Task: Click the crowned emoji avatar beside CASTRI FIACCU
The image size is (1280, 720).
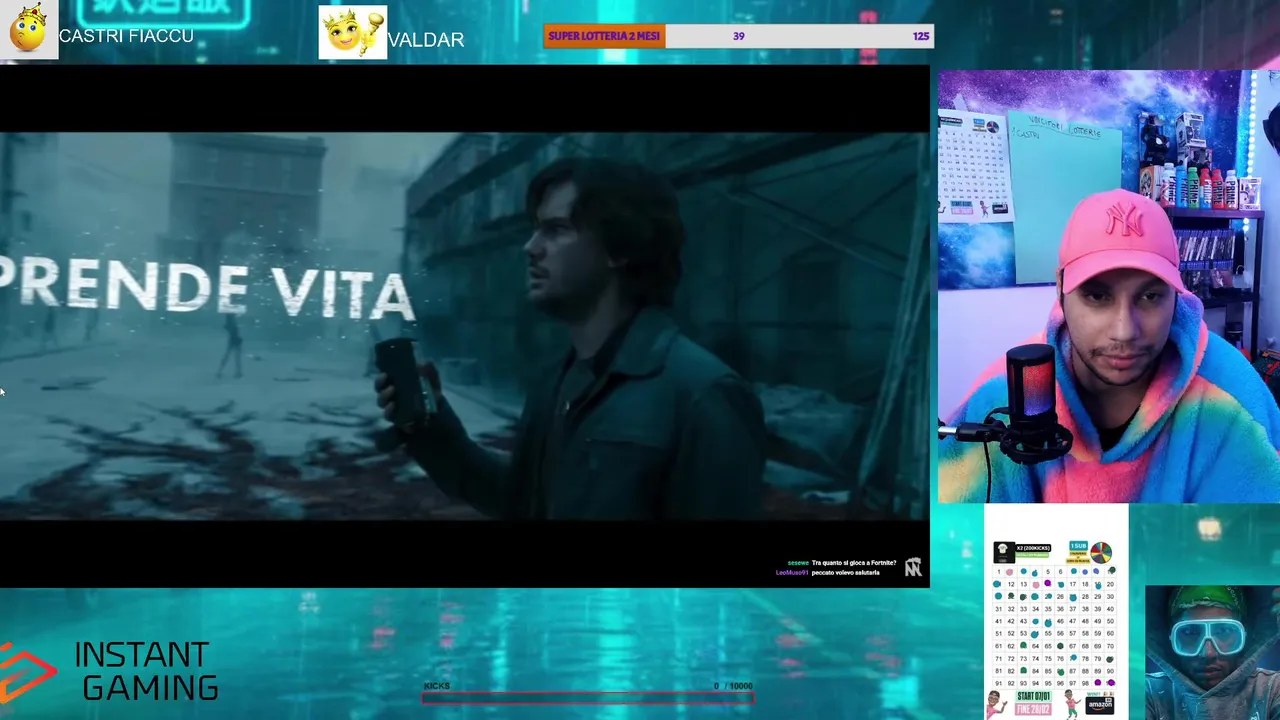Action: coord(29,30)
